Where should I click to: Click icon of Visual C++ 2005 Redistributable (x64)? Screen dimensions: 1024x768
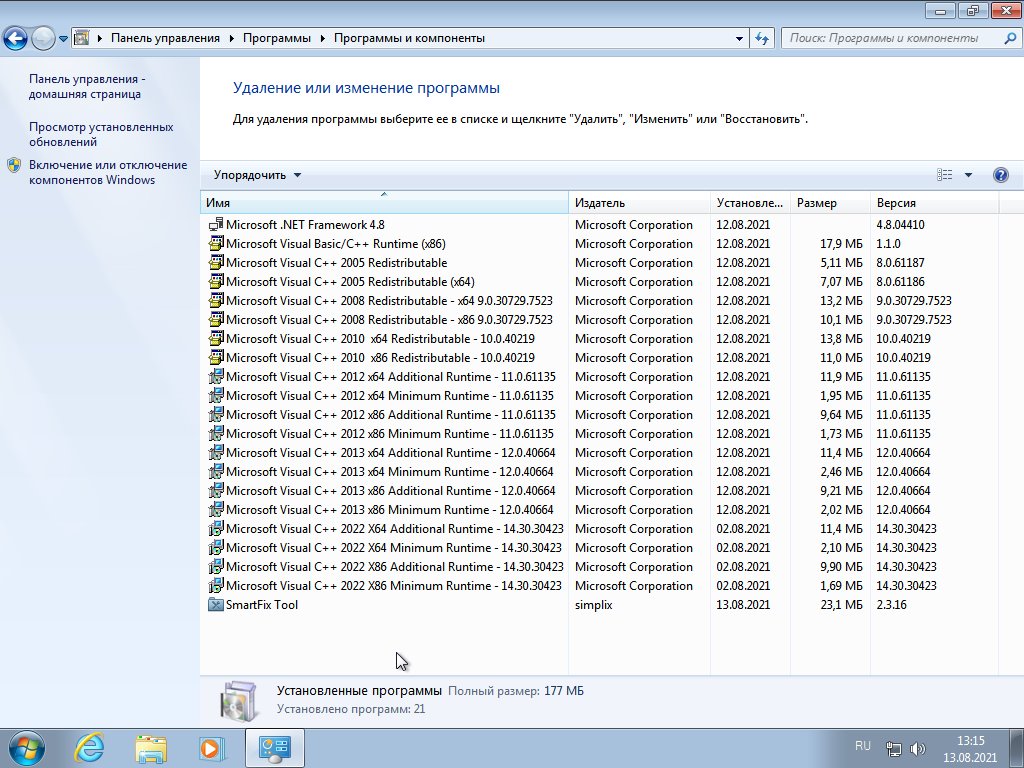click(216, 281)
